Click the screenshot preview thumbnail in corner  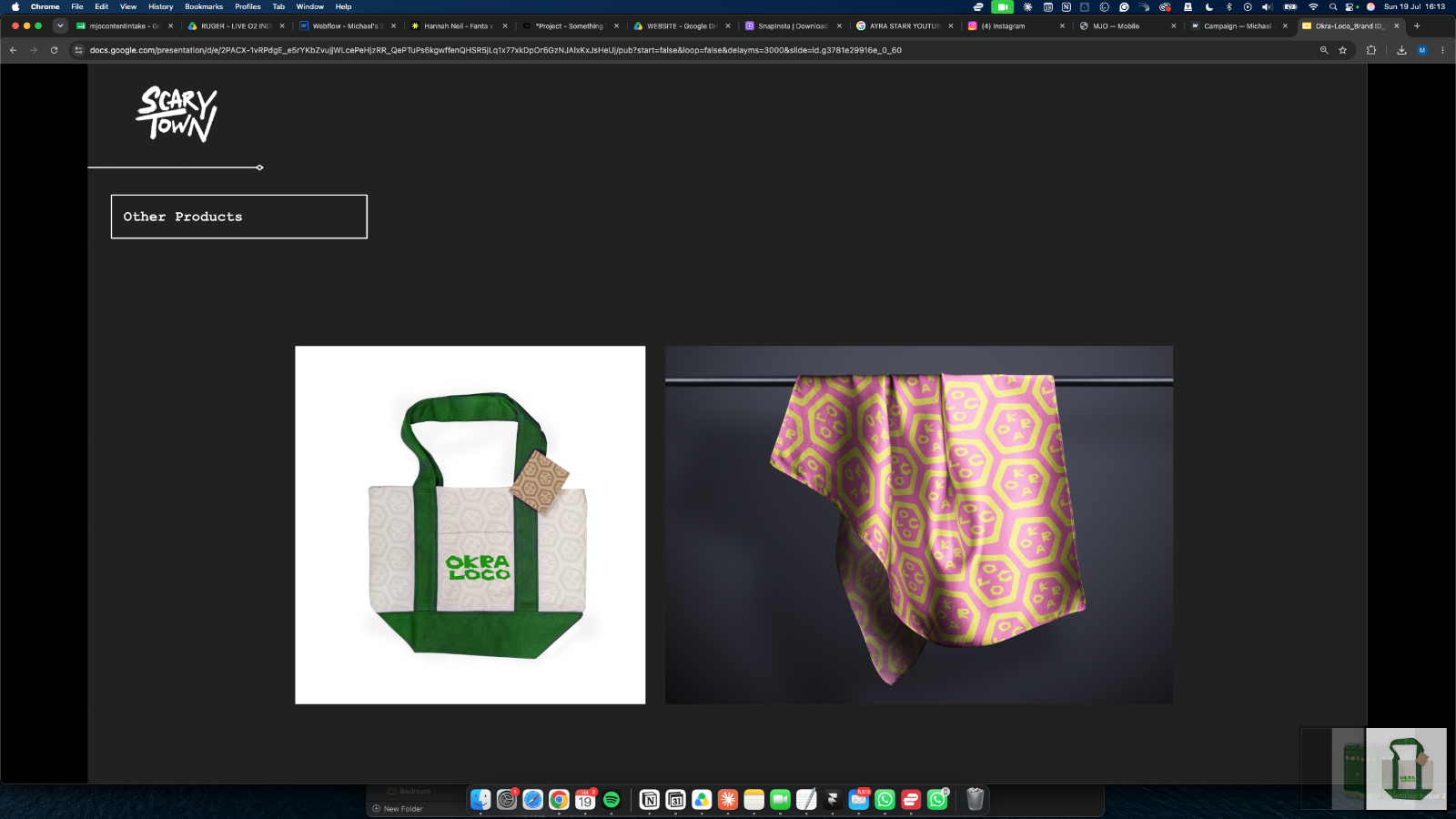tap(1406, 769)
